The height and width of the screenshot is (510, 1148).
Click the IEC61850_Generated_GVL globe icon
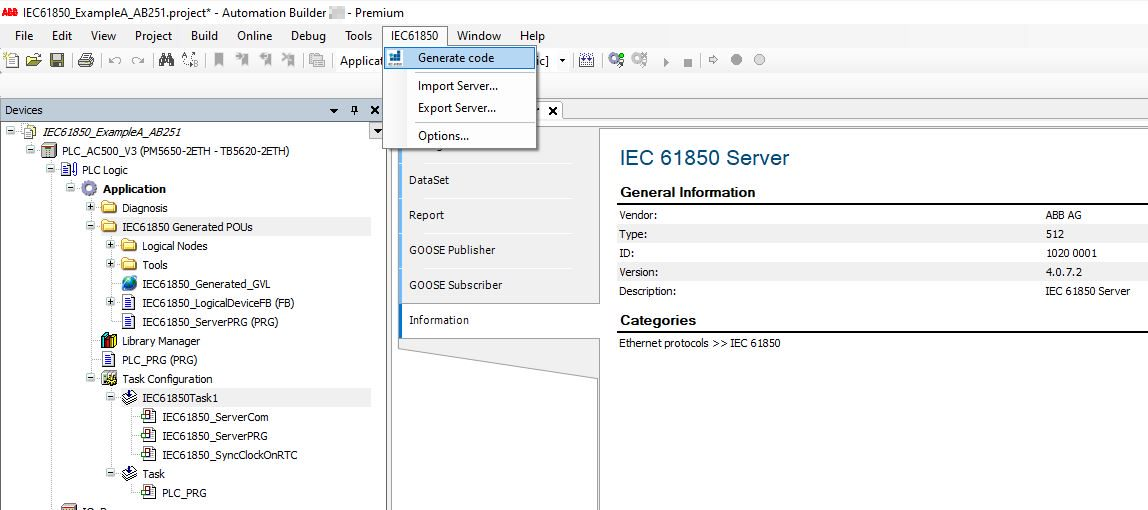coord(129,284)
